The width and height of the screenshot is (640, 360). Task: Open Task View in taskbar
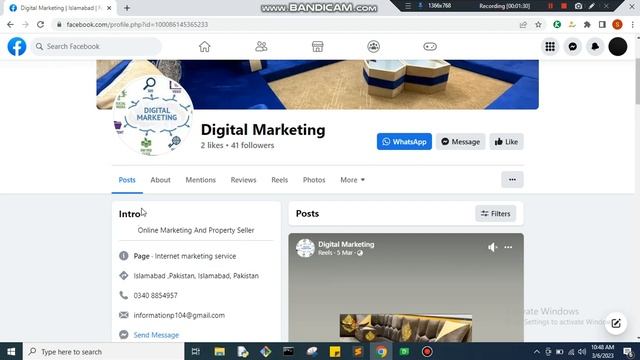(196, 351)
